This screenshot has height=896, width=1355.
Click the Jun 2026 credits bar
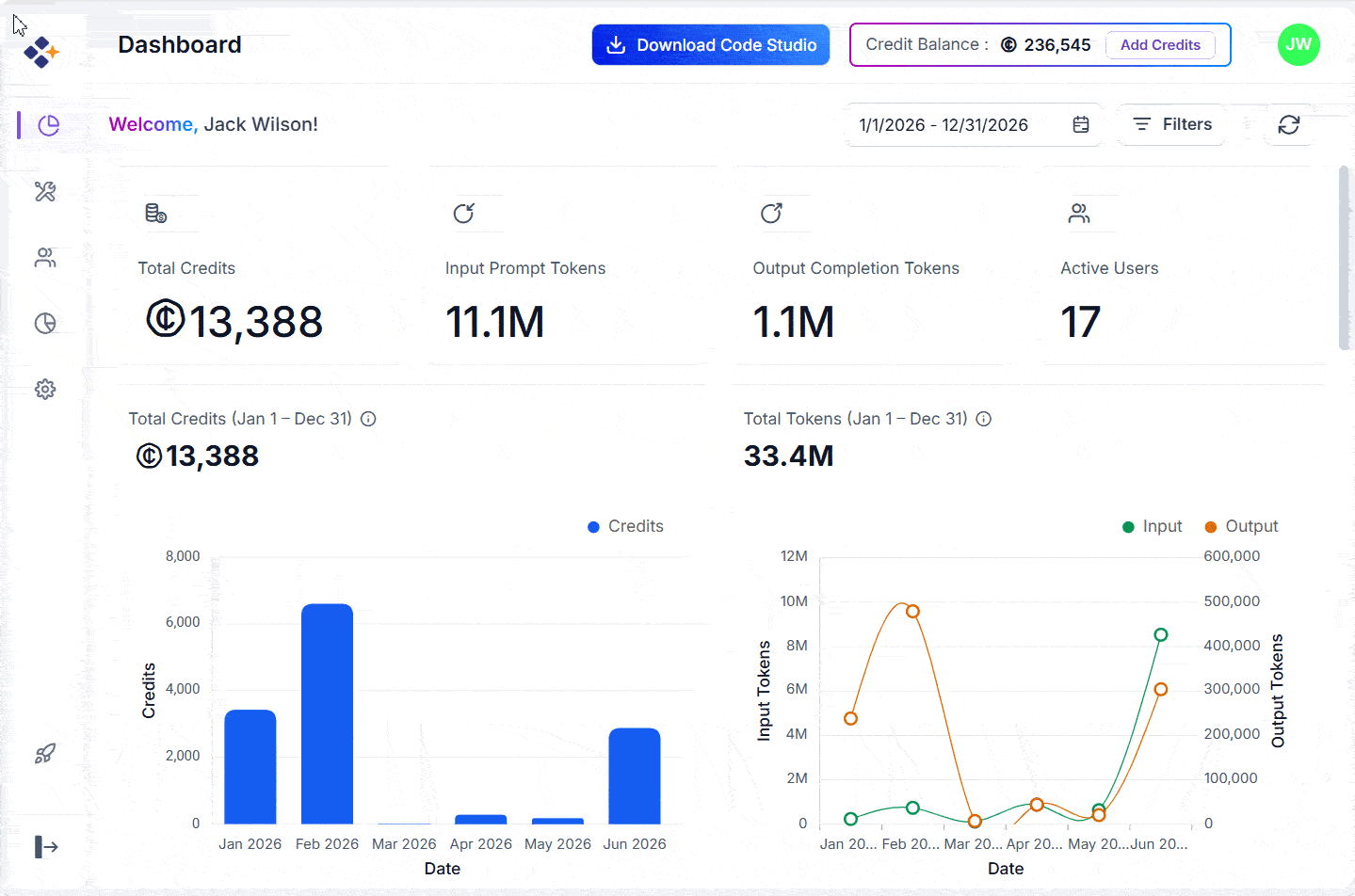point(635,776)
